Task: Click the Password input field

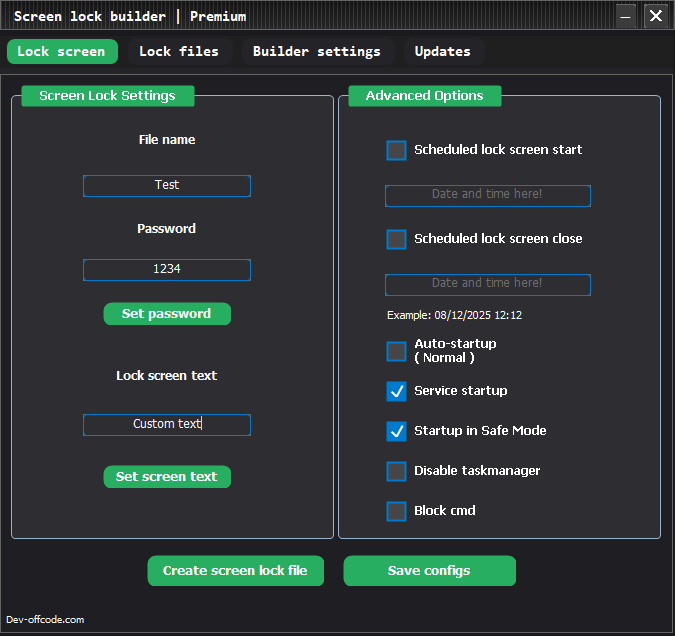Action: 167,270
